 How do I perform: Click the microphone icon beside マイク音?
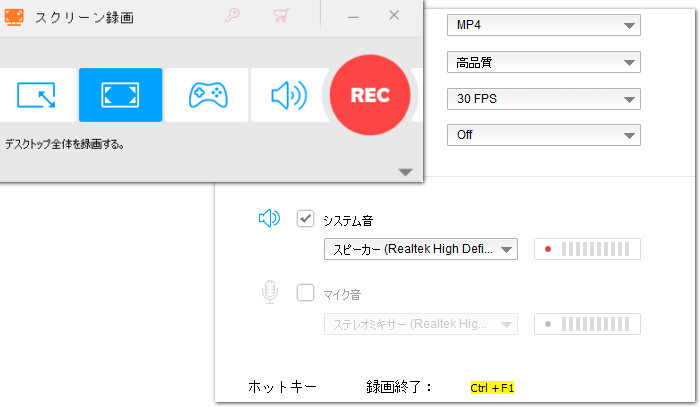[269, 292]
